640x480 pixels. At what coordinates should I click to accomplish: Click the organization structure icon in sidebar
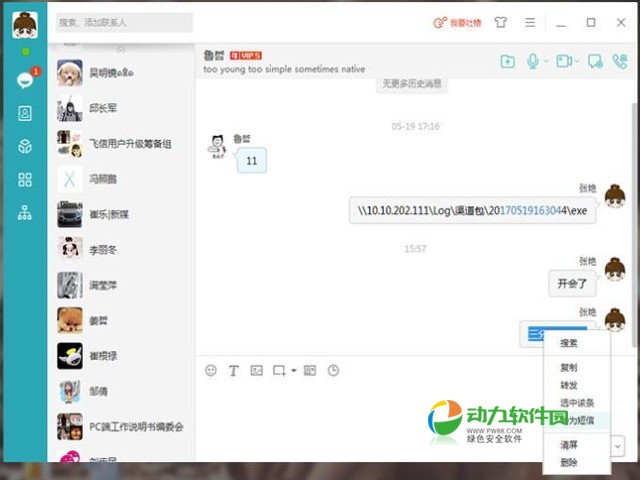[25, 213]
